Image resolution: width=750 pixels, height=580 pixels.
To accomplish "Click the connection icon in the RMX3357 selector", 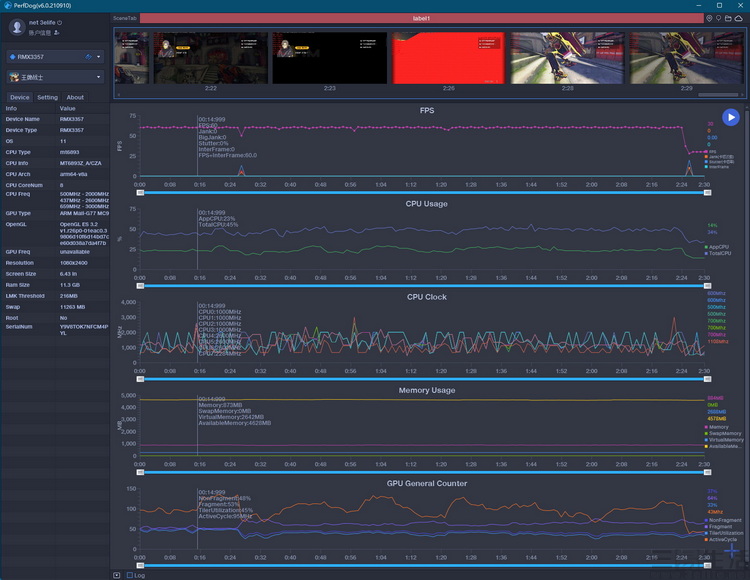I will [x=88, y=56].
